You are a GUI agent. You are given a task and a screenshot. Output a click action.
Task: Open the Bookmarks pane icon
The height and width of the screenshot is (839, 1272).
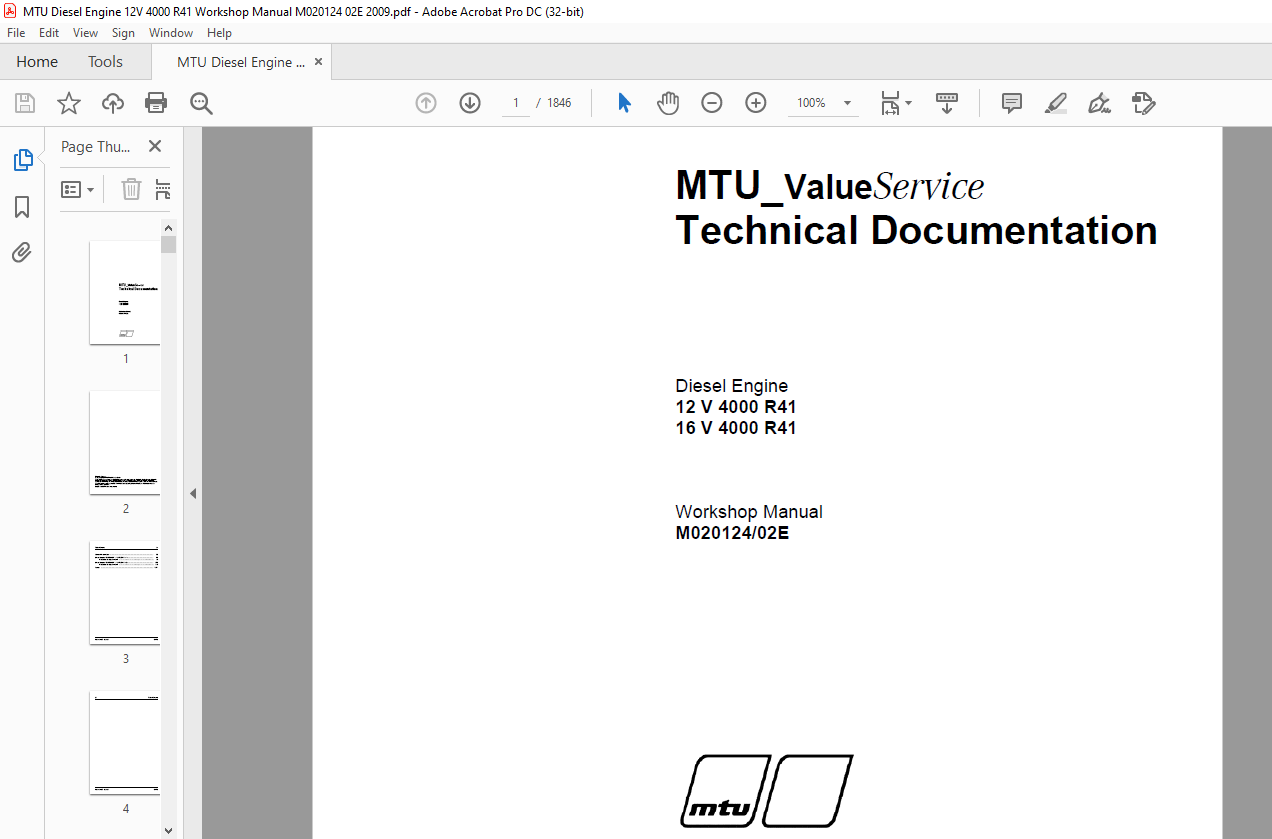click(22, 207)
